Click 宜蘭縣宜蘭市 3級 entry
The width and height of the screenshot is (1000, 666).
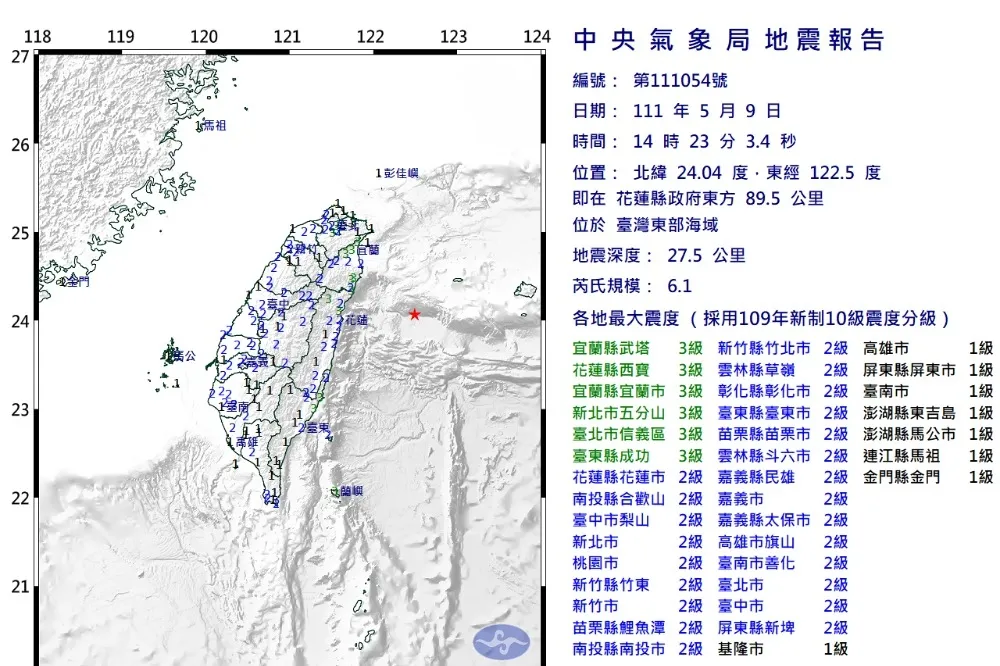click(x=637, y=391)
